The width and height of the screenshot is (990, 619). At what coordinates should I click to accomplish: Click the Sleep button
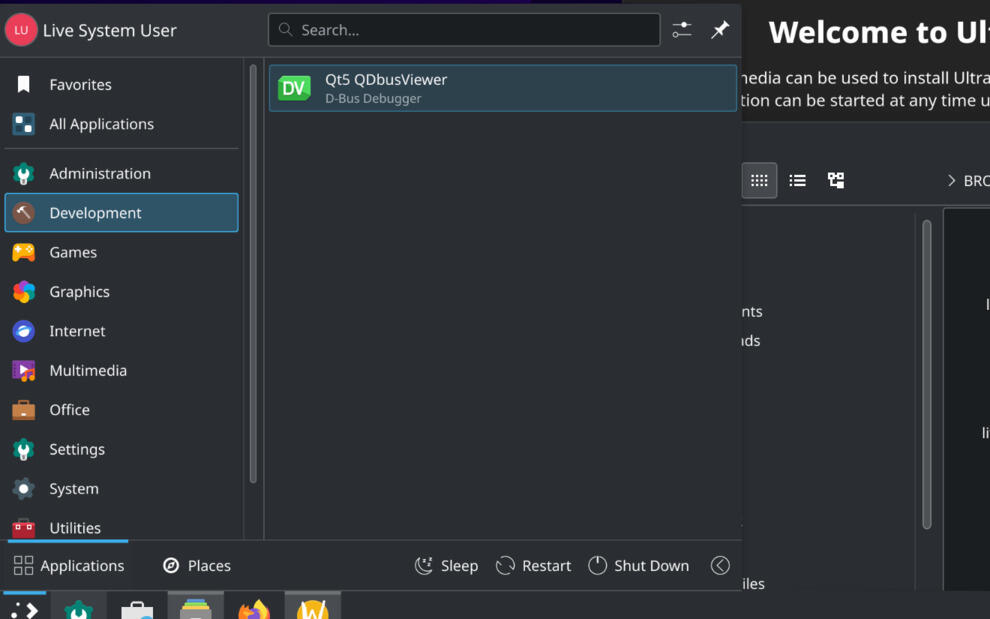(446, 565)
